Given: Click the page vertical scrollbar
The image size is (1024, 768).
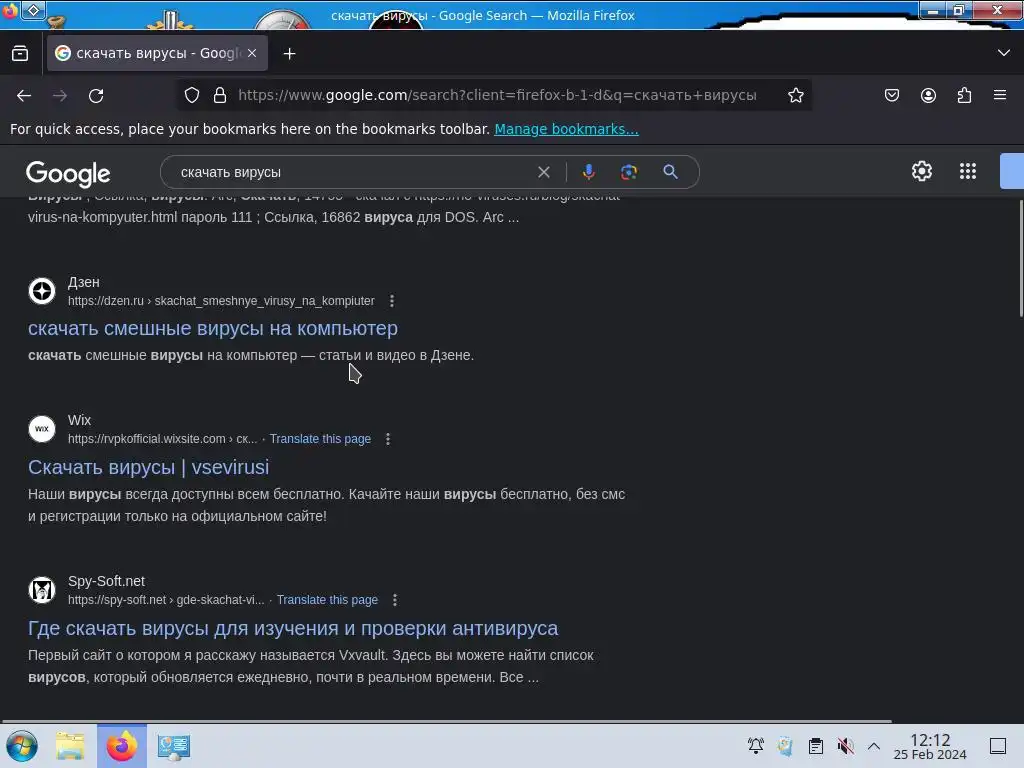Looking at the screenshot, I should click(x=1020, y=258).
